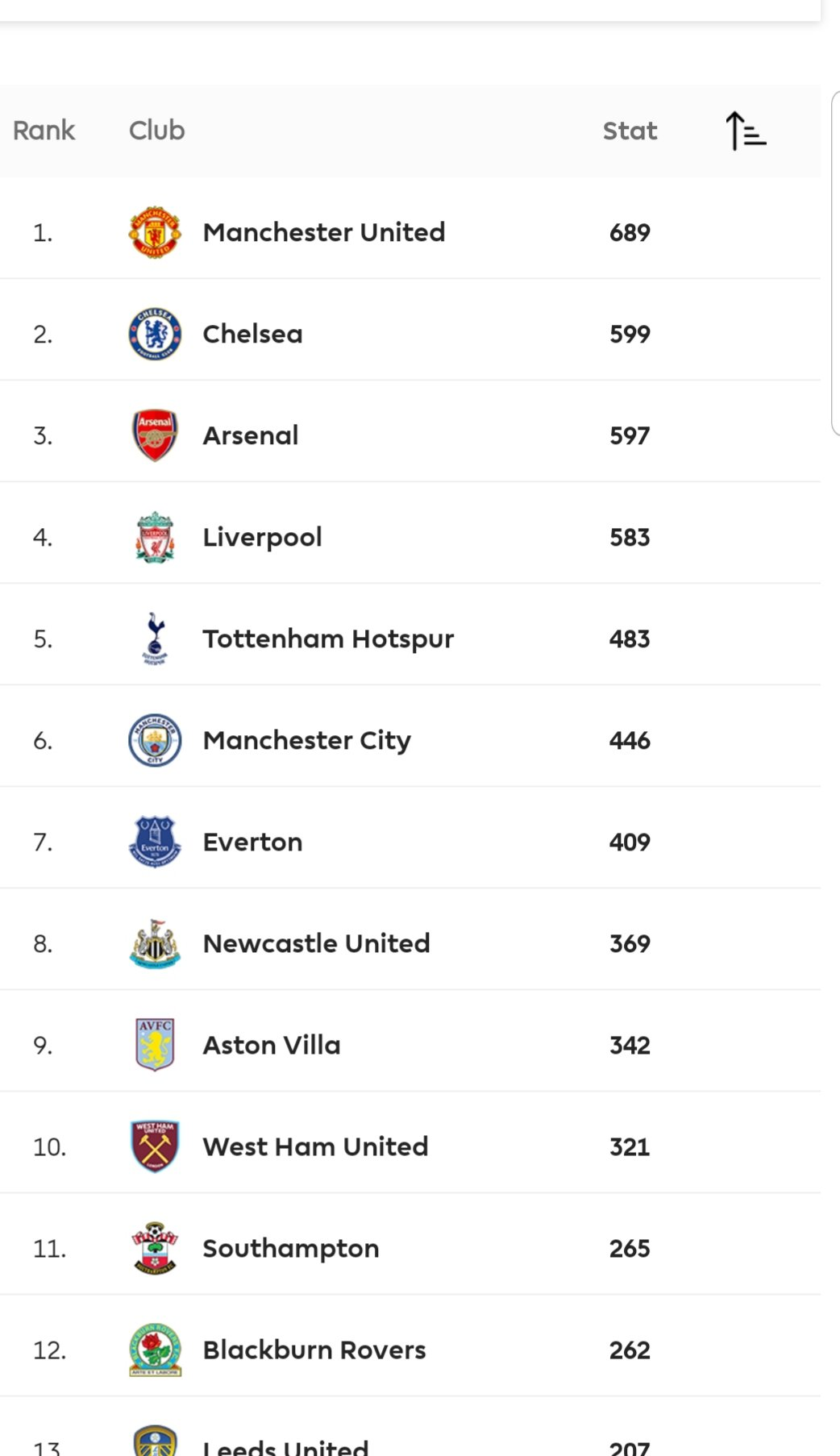The height and width of the screenshot is (1456, 840).
Task: Open the Leeds United club name
Action: click(285, 1446)
